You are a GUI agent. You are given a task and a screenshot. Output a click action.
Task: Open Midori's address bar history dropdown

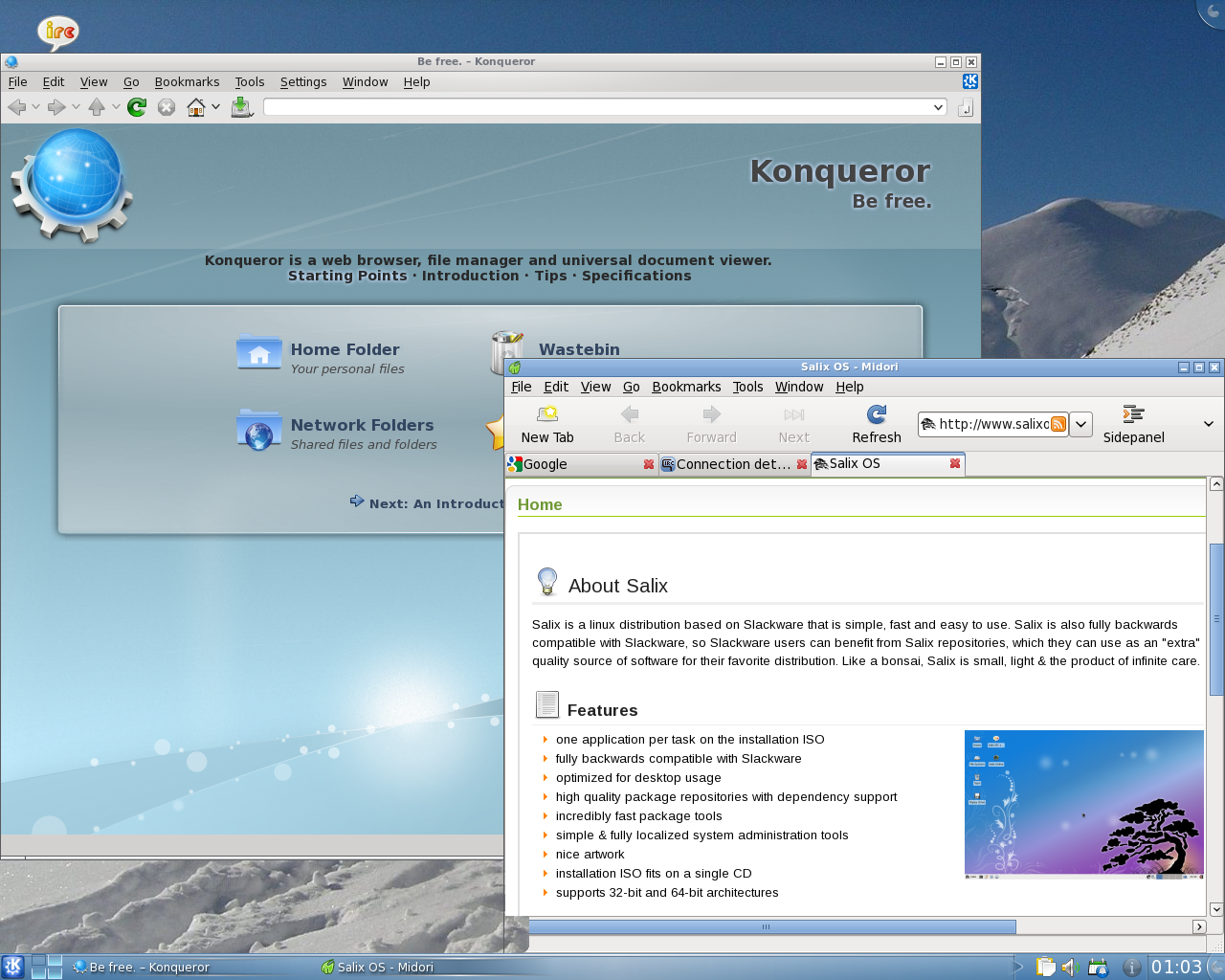pos(1080,424)
